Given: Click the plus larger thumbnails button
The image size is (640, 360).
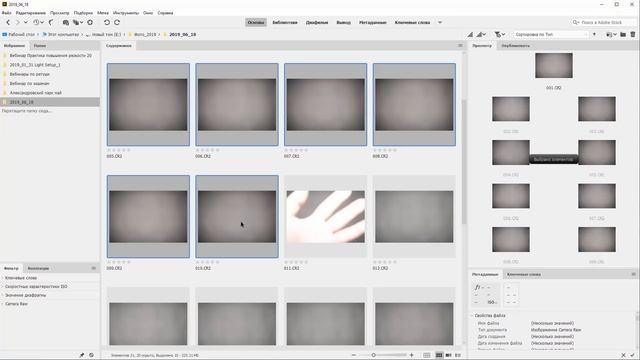Looking at the screenshot, I should (x=411, y=355).
